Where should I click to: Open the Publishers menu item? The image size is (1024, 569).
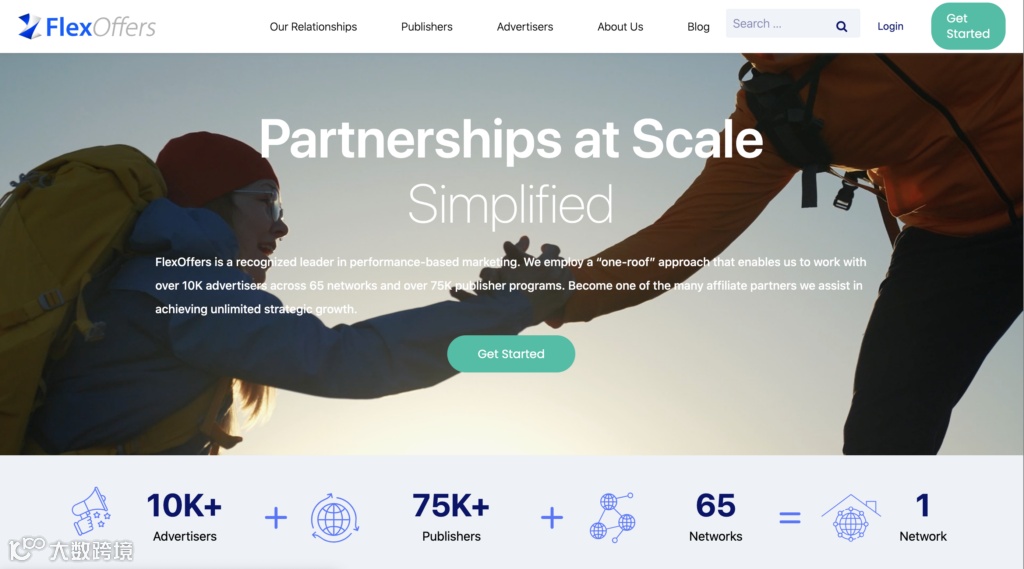point(426,27)
